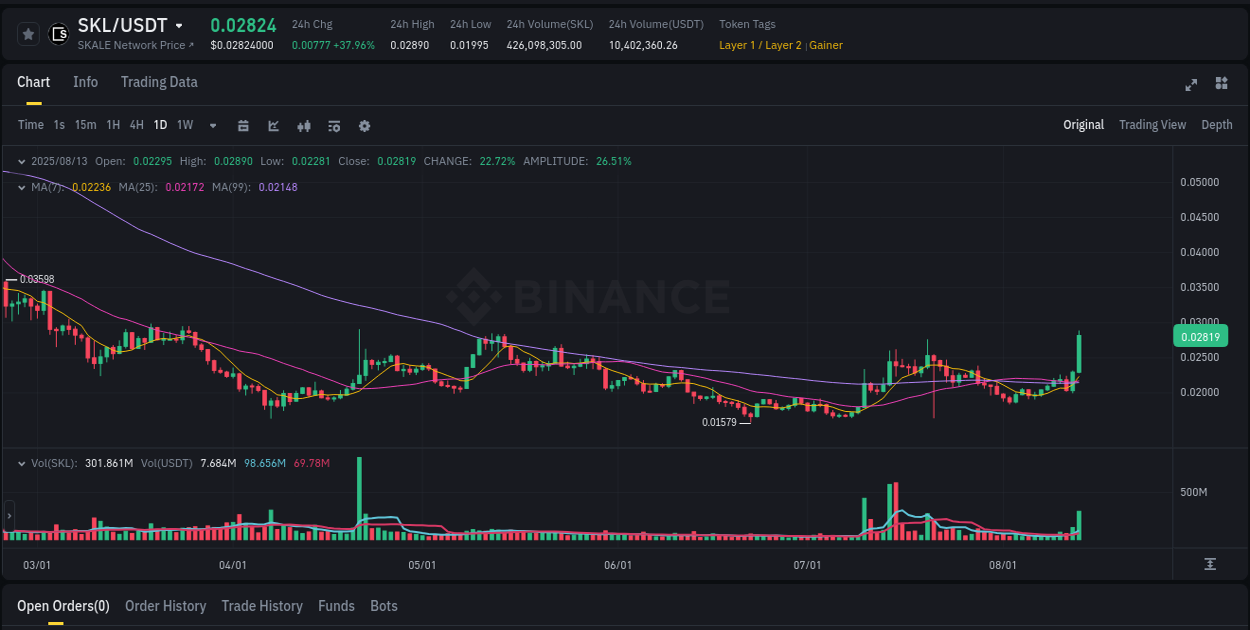Image resolution: width=1250 pixels, height=630 pixels.
Task: Select the date range calendar icon
Action: tap(243, 126)
